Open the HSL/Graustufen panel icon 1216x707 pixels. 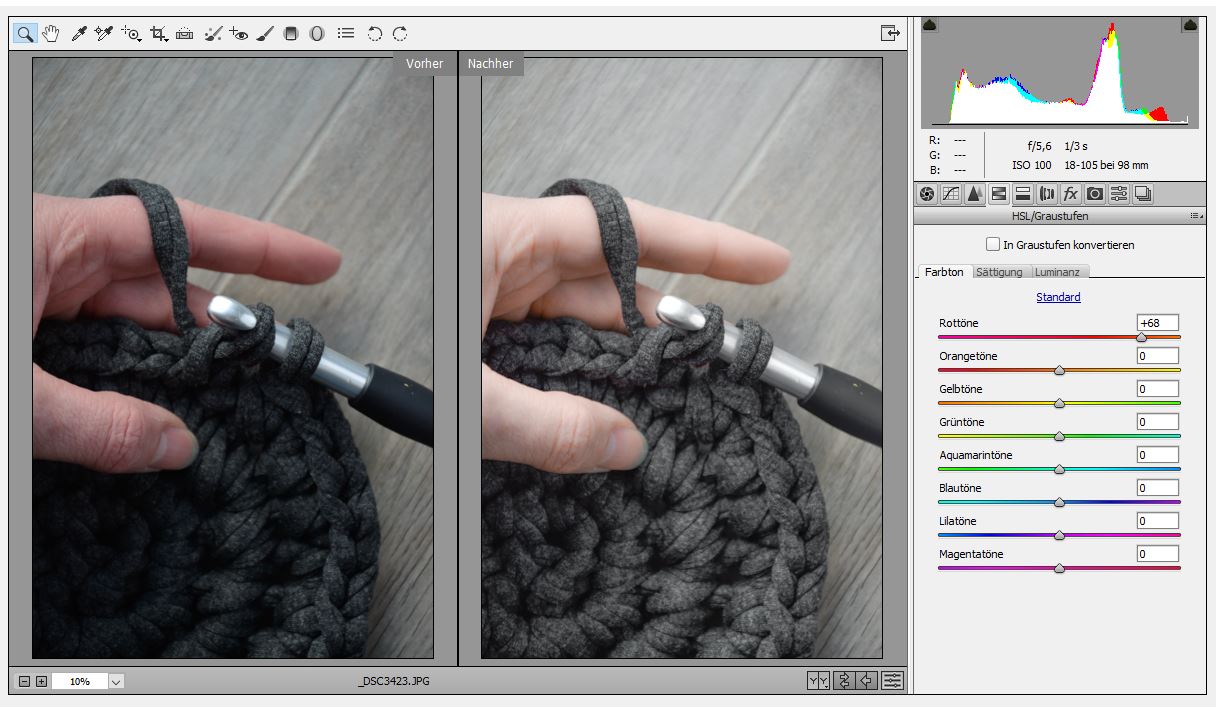[x=999, y=194]
